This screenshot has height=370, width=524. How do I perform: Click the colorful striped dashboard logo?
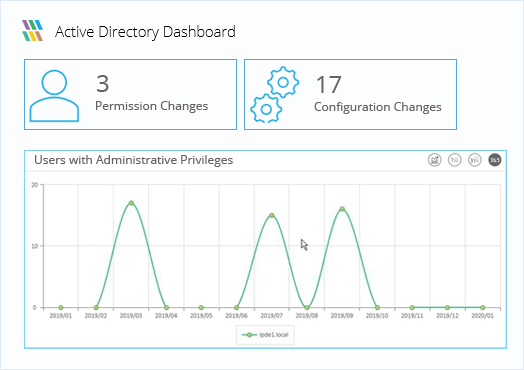point(33,30)
